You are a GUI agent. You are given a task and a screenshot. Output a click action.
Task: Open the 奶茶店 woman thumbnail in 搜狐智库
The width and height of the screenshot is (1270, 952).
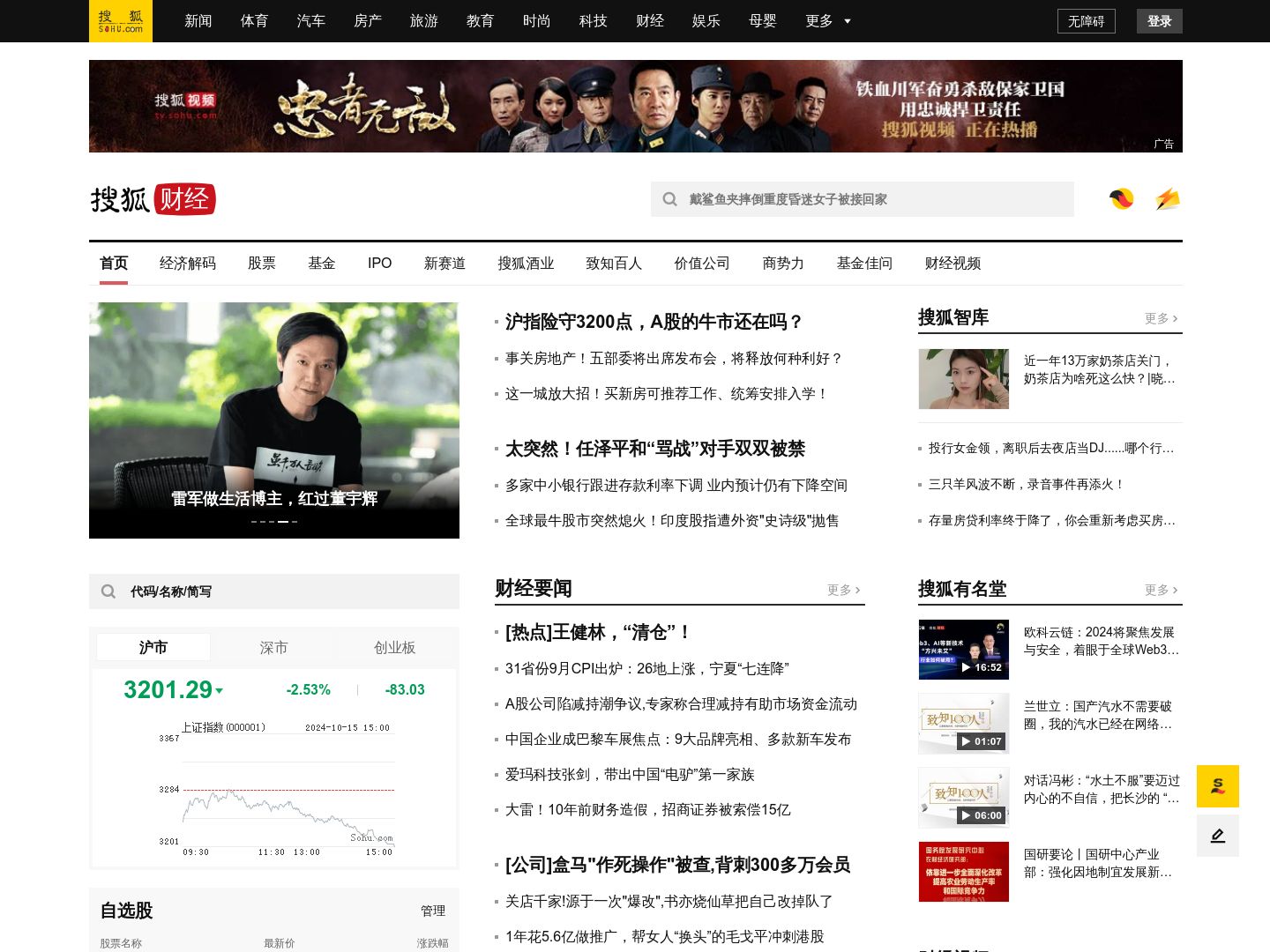click(964, 379)
